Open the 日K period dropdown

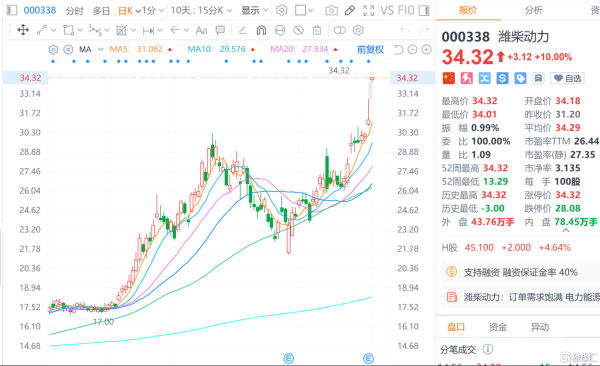coord(129,11)
